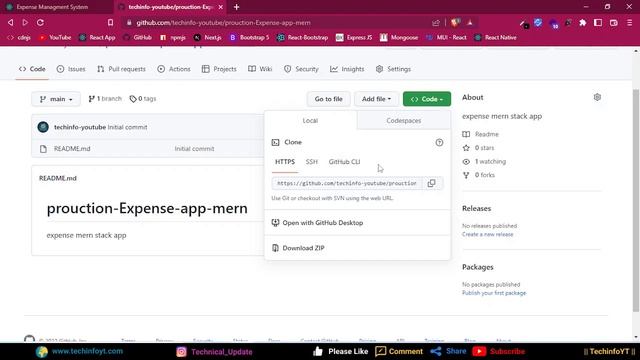Open the MUI - React bookmark

pos(446,38)
